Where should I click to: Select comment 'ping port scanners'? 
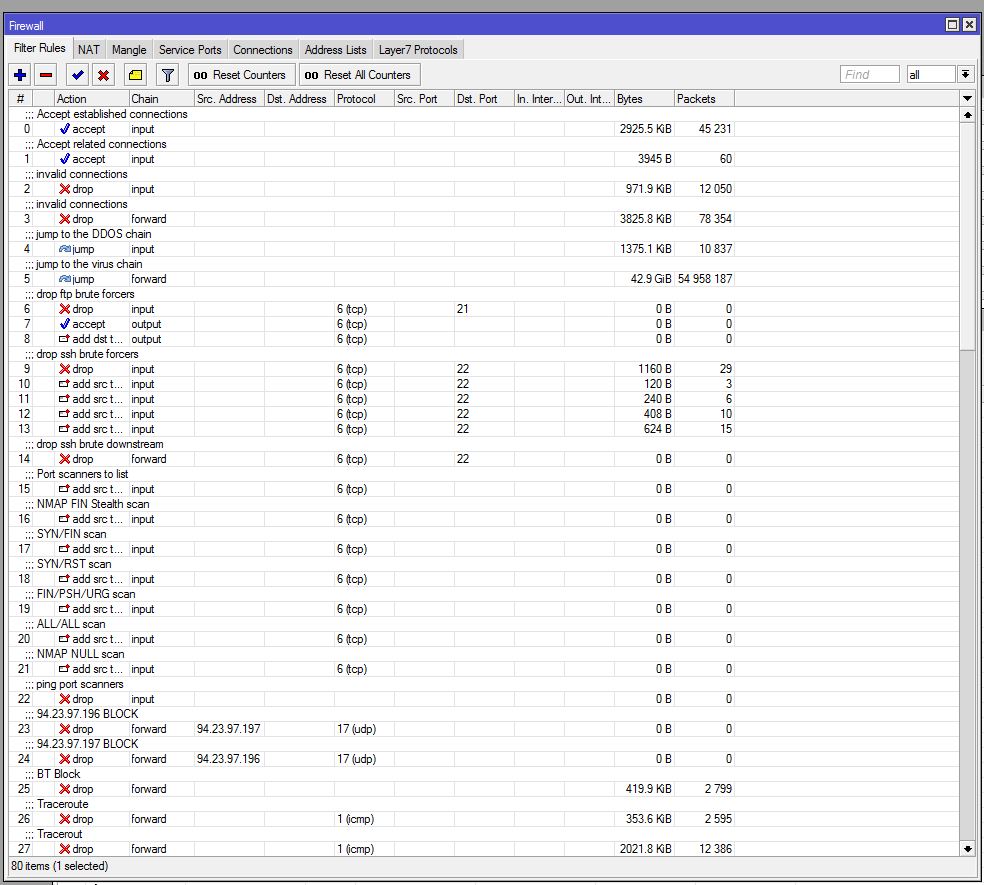pos(80,684)
